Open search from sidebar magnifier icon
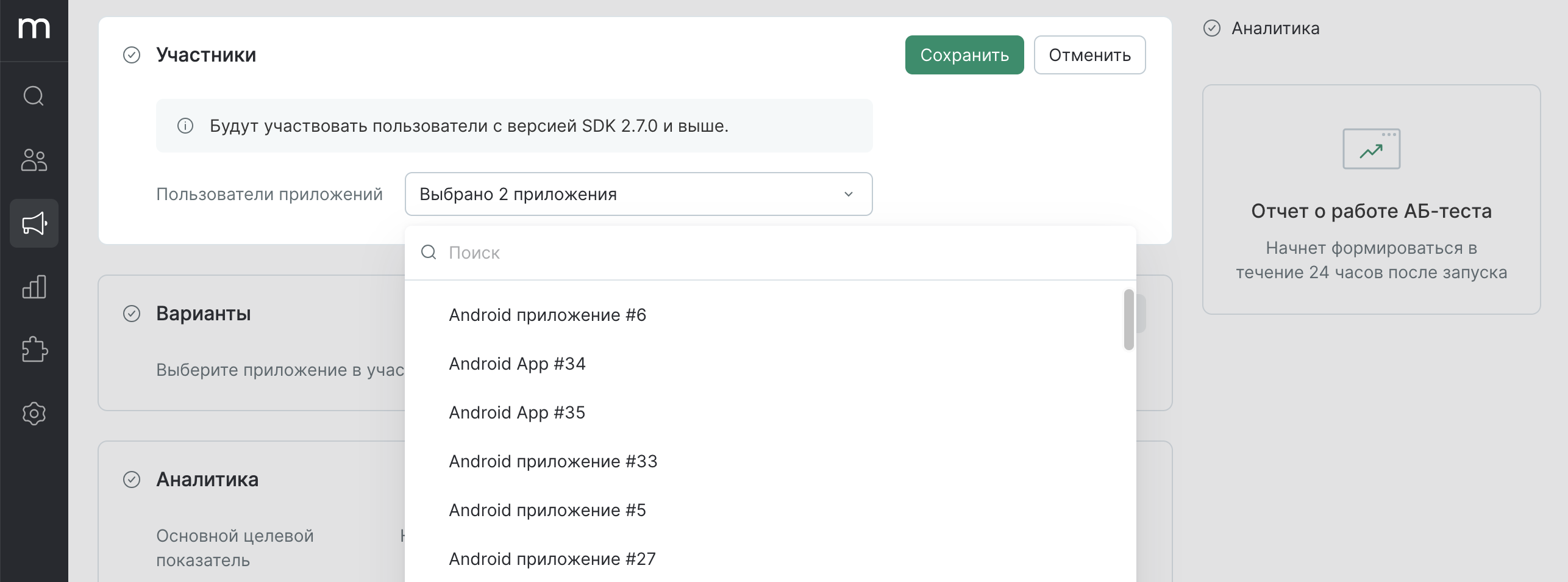 click(x=34, y=96)
